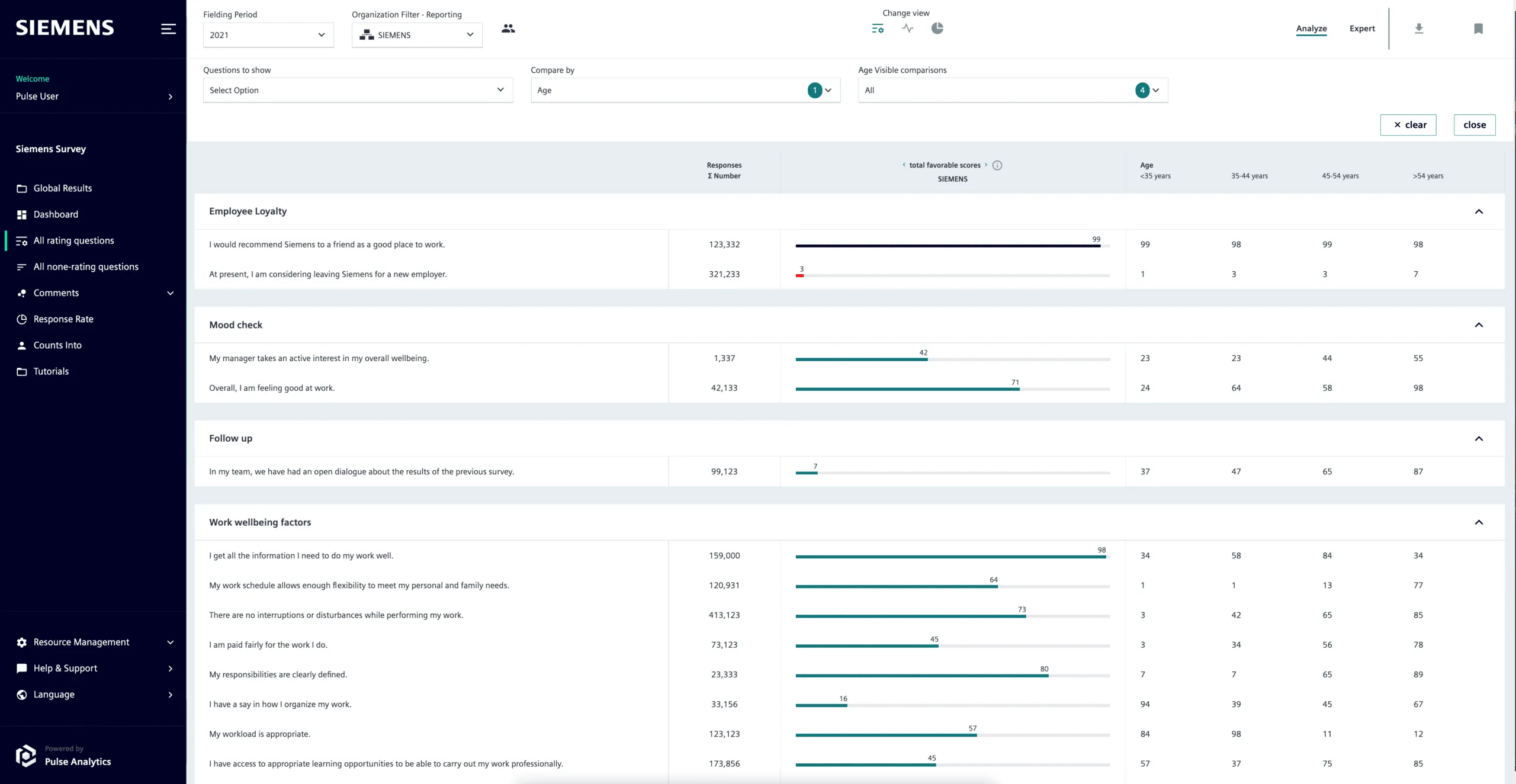Click the red leaving Siemens score bar
The image size is (1516, 784).
click(799, 275)
